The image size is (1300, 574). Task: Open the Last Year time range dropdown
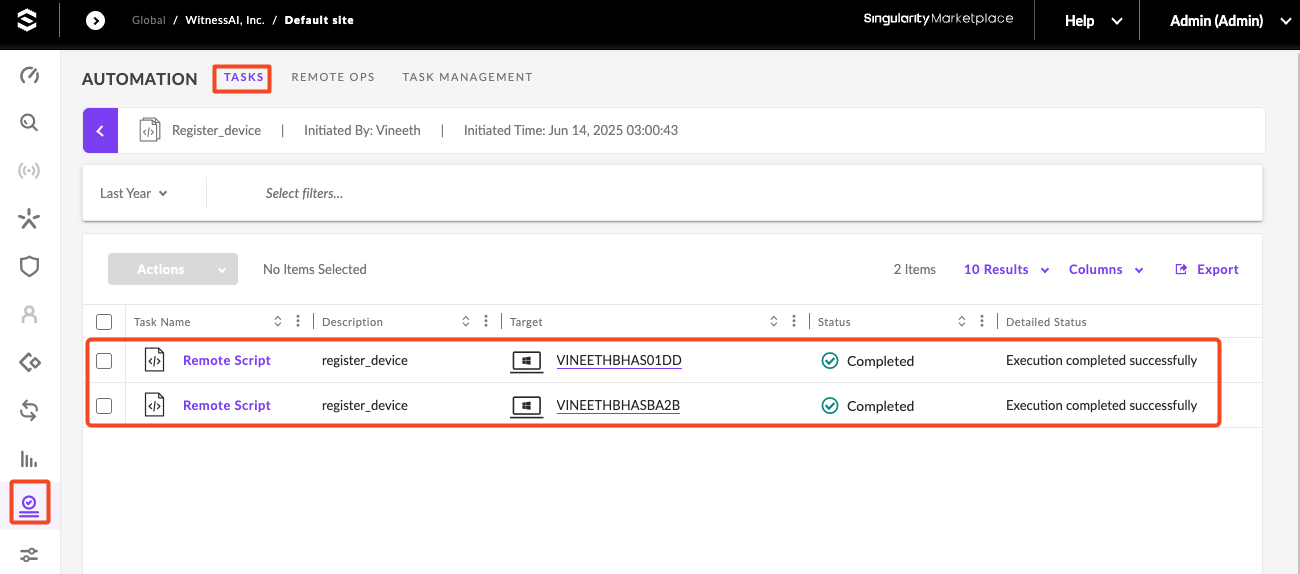134,193
